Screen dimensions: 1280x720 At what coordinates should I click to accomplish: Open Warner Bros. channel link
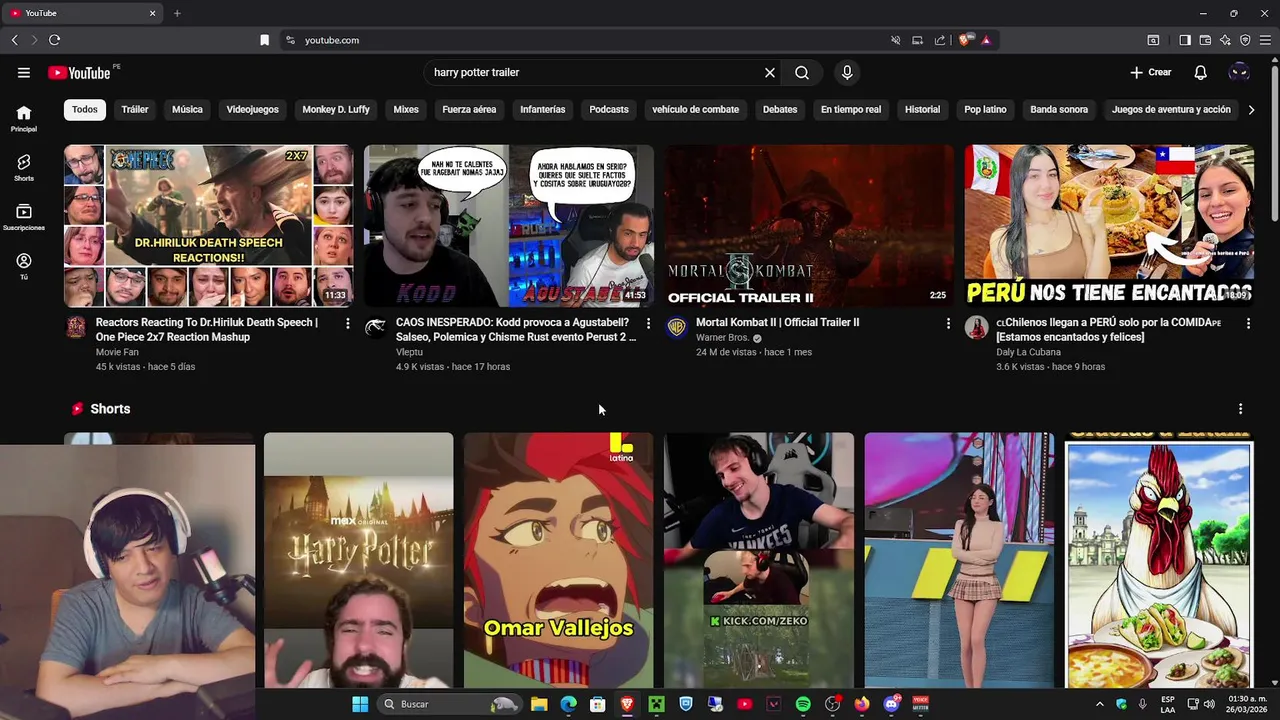[x=722, y=338]
